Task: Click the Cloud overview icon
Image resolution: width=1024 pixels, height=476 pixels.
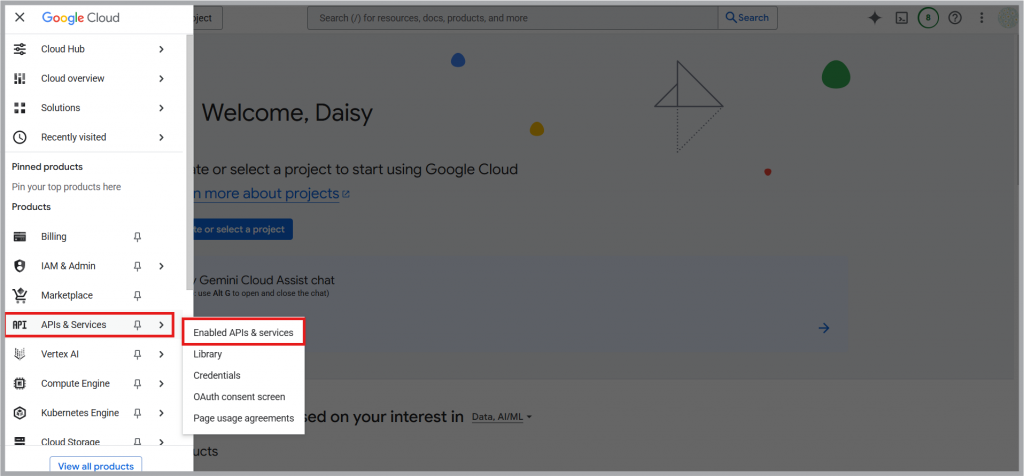Action: (20, 78)
